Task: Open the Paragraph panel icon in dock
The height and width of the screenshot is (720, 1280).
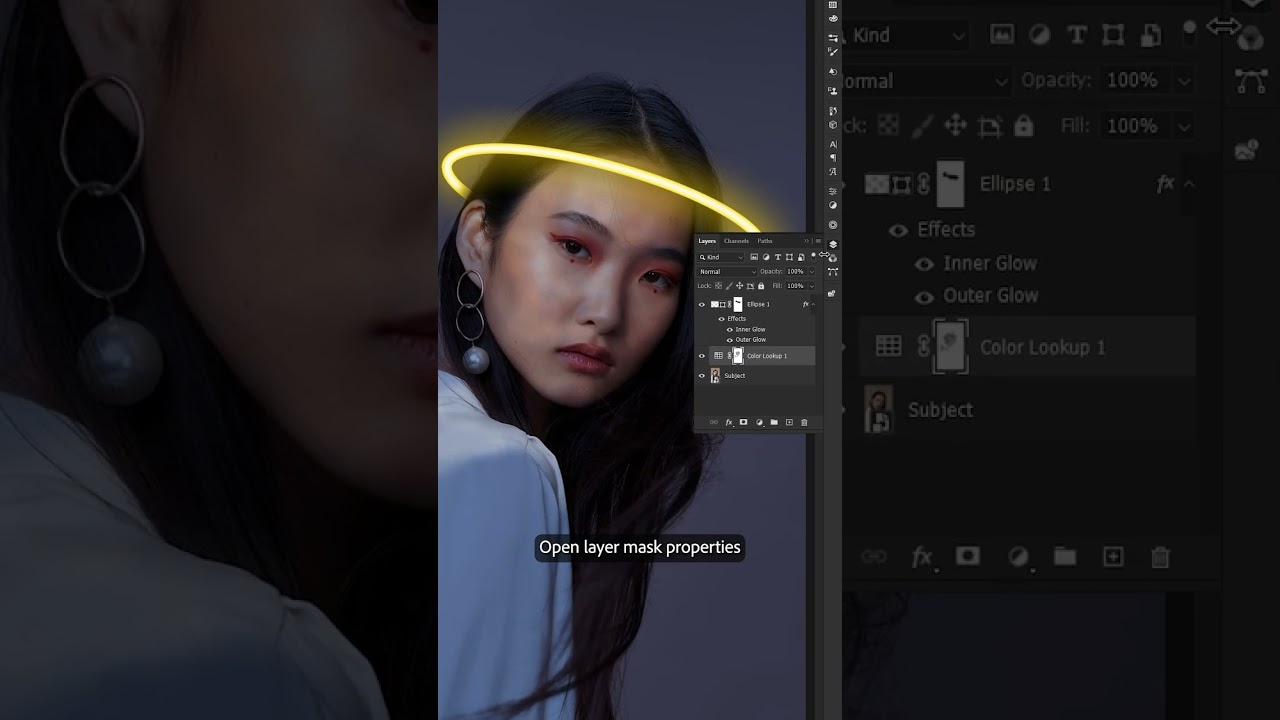Action: (x=833, y=157)
